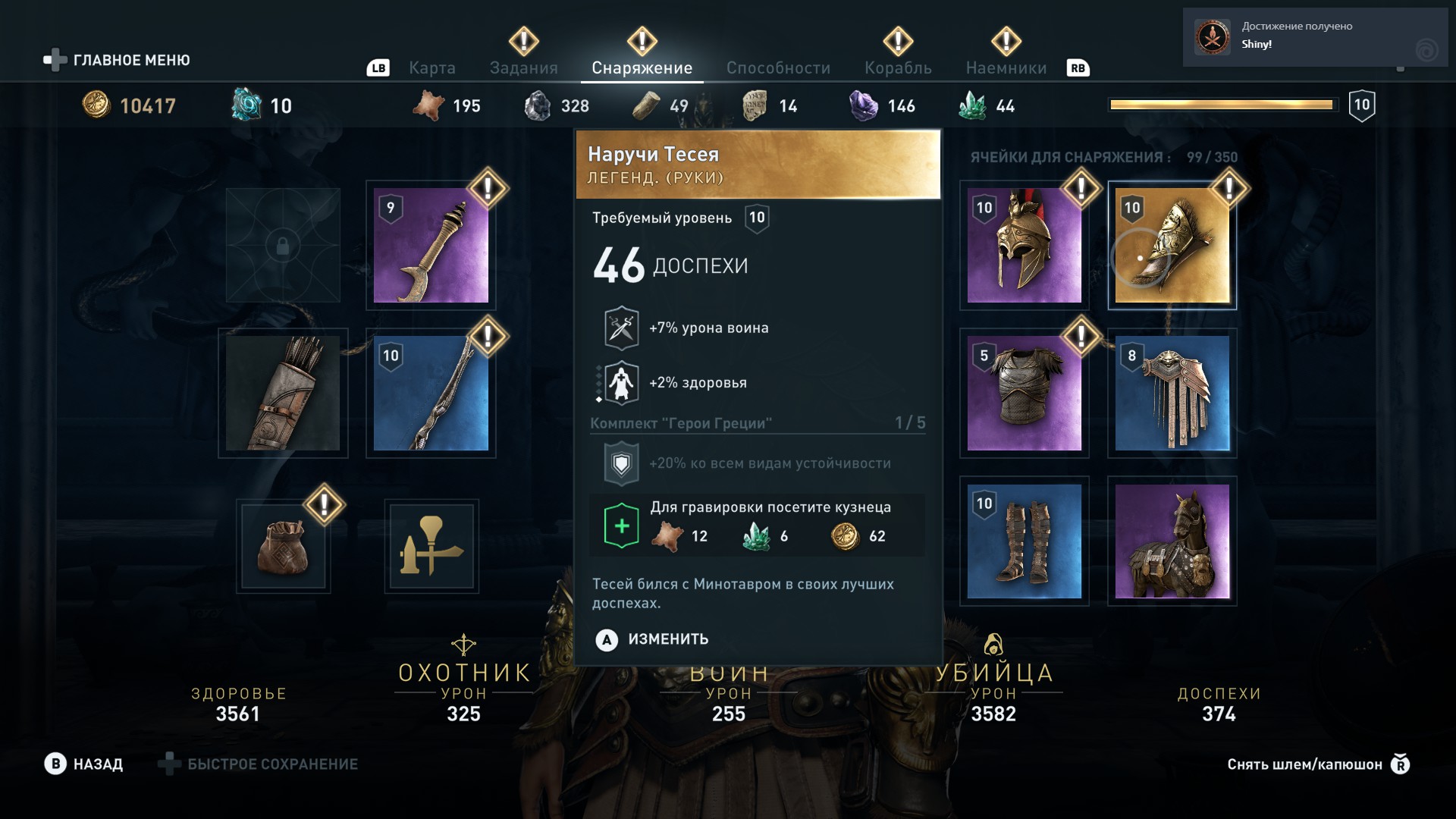Viewport: 1456px width, 819px height.
Task: Open the leather pouch inventory slot
Action: point(283,546)
